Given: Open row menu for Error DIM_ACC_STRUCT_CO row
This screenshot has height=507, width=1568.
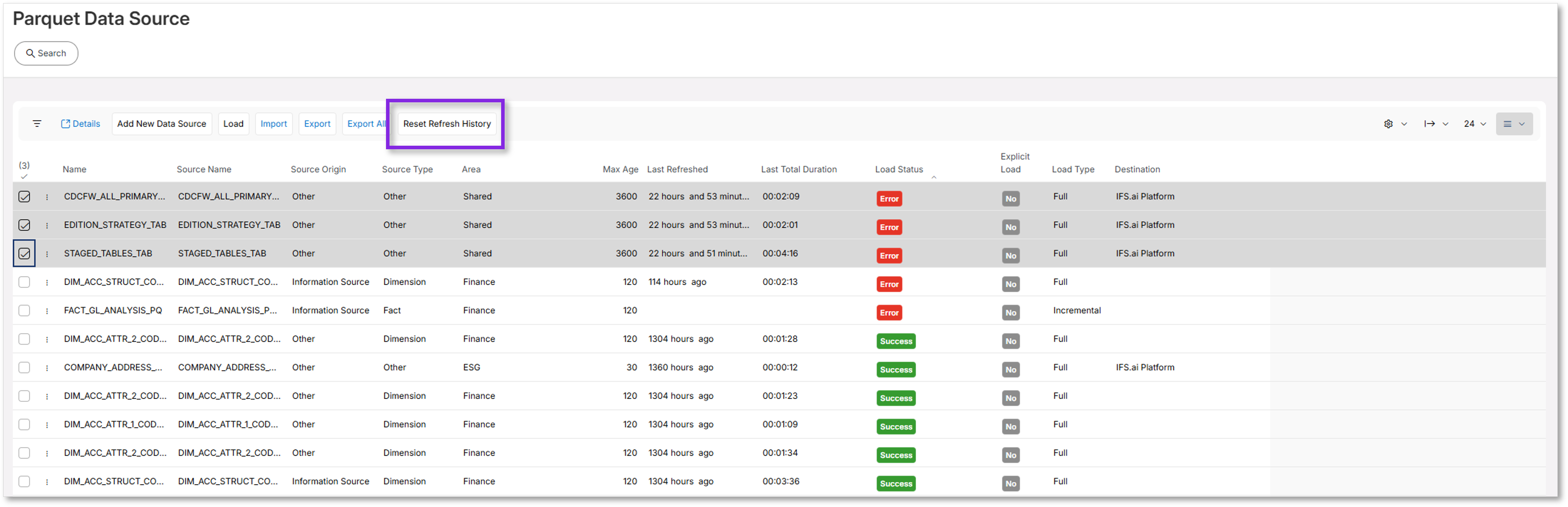Looking at the screenshot, I should click(47, 283).
